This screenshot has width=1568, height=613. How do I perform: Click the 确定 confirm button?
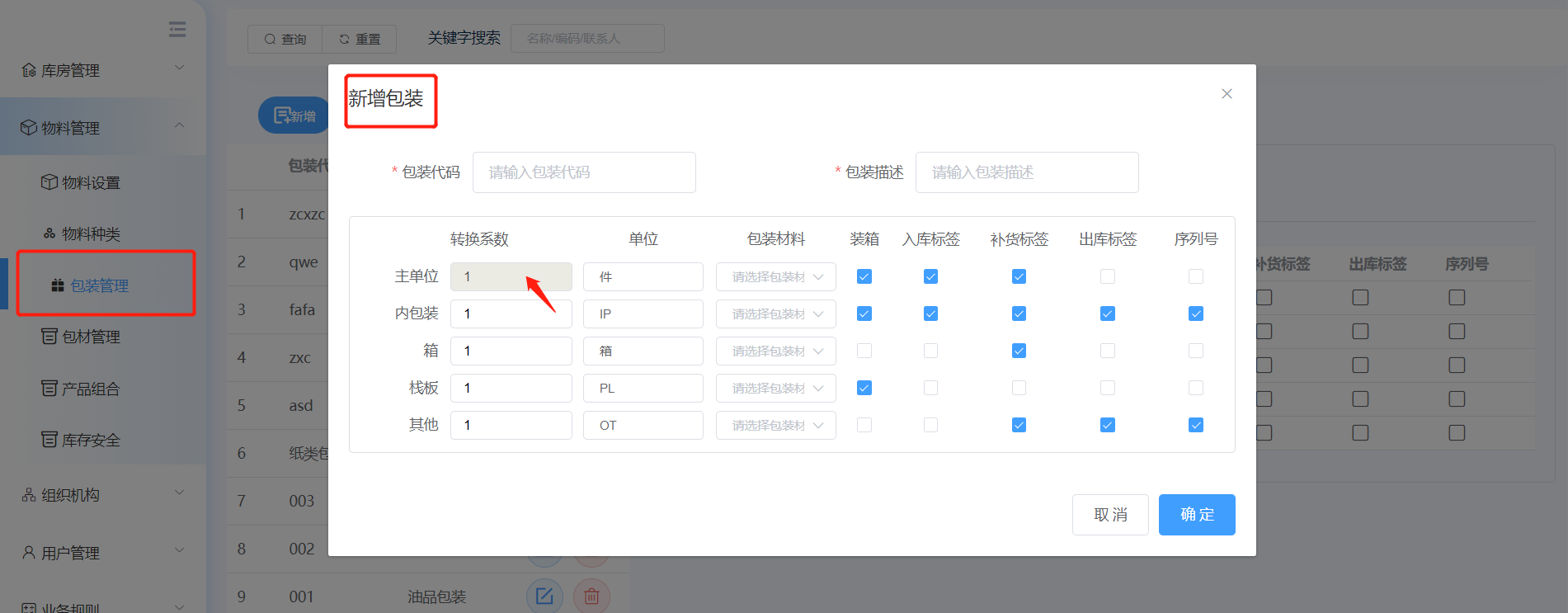(x=1196, y=515)
